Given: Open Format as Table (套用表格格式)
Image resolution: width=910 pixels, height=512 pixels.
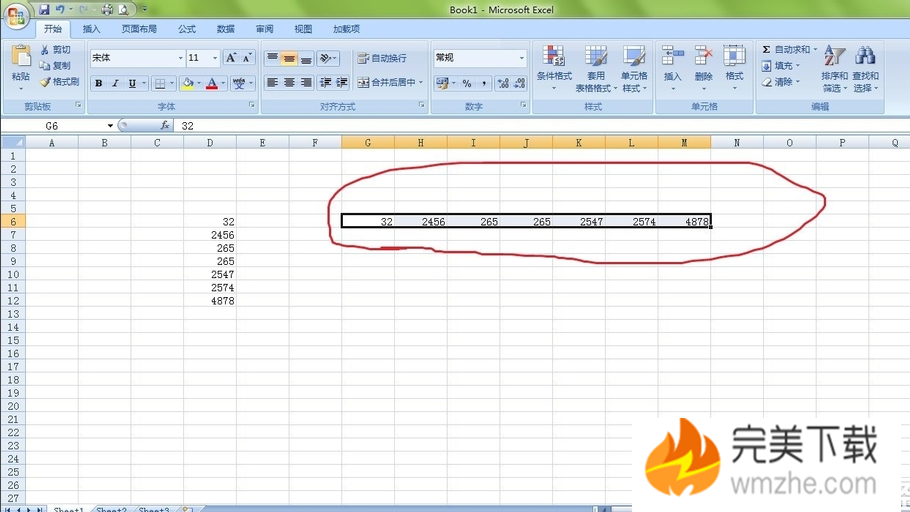Looking at the screenshot, I should [596, 68].
